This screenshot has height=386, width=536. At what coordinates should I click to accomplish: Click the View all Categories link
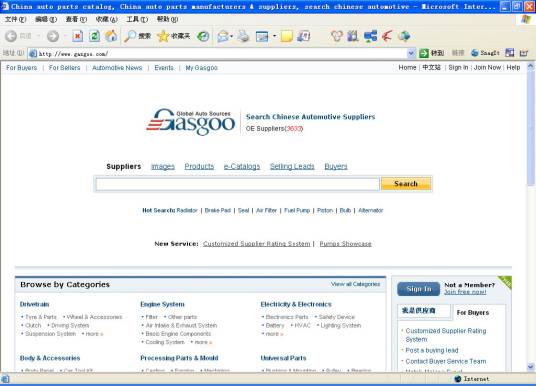click(x=355, y=284)
